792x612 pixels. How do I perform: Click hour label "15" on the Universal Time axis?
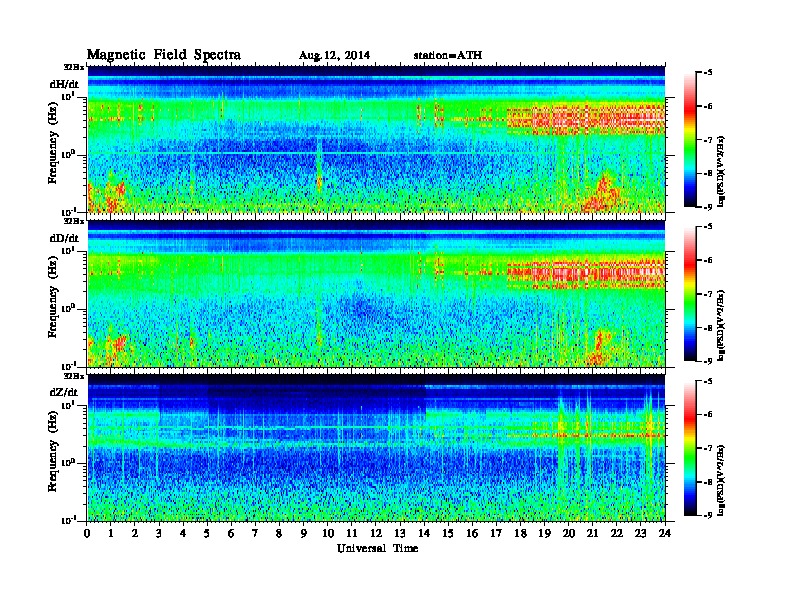click(x=449, y=534)
